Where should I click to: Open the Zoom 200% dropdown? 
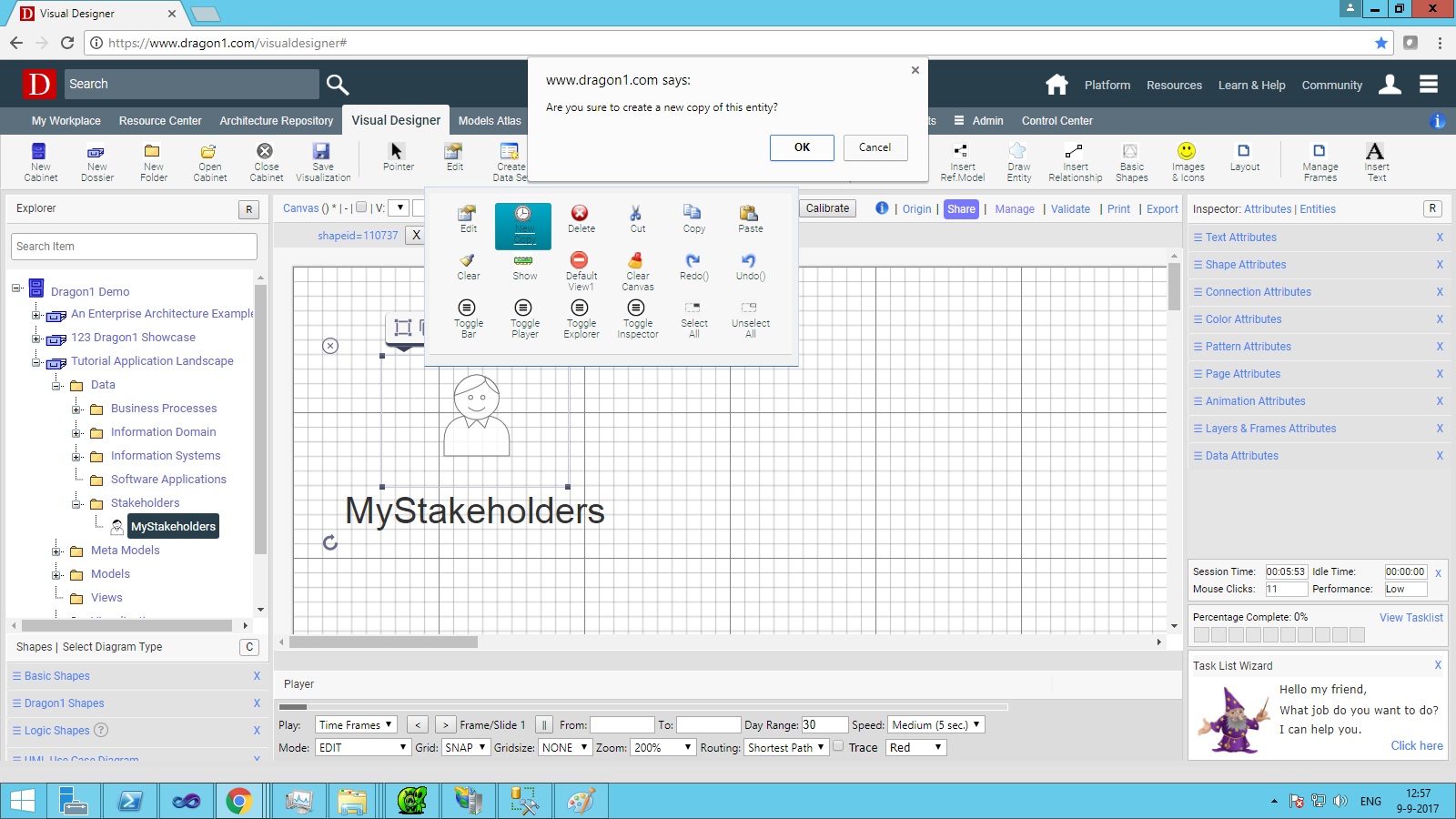pyautogui.click(x=662, y=747)
